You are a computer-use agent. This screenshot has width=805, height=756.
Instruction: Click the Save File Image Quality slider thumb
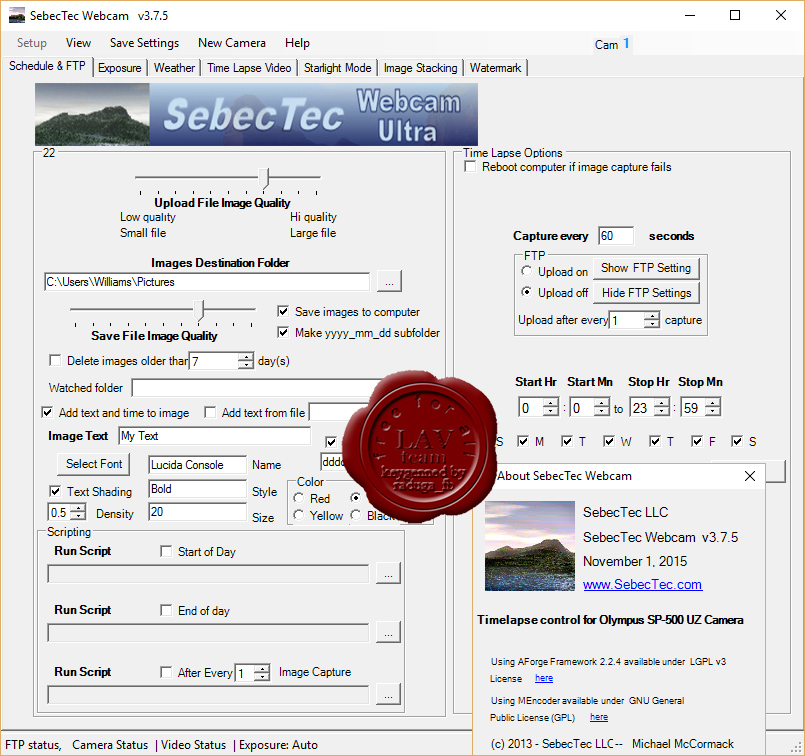199,310
